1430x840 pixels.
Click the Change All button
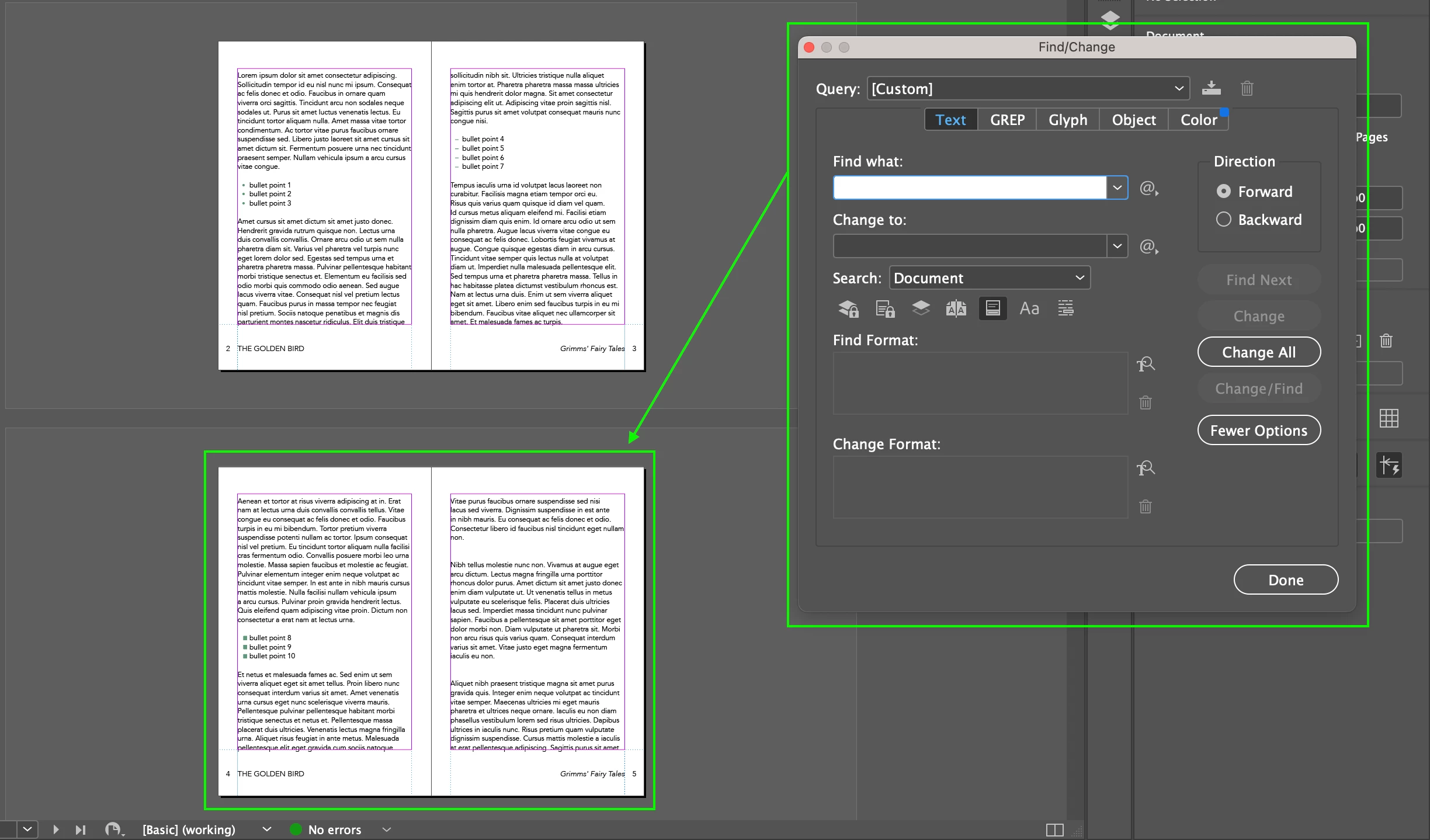click(1259, 352)
